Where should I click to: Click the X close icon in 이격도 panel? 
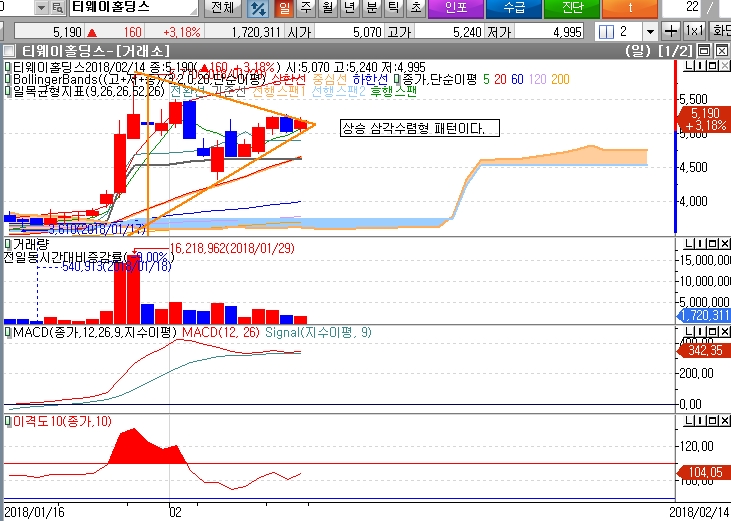(724, 421)
